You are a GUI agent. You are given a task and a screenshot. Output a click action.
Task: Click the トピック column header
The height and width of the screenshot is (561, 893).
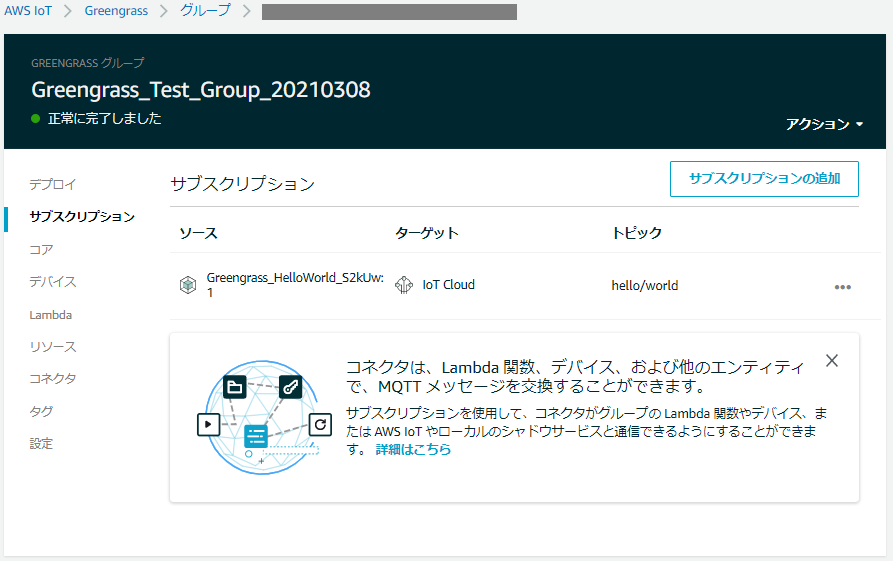637,233
